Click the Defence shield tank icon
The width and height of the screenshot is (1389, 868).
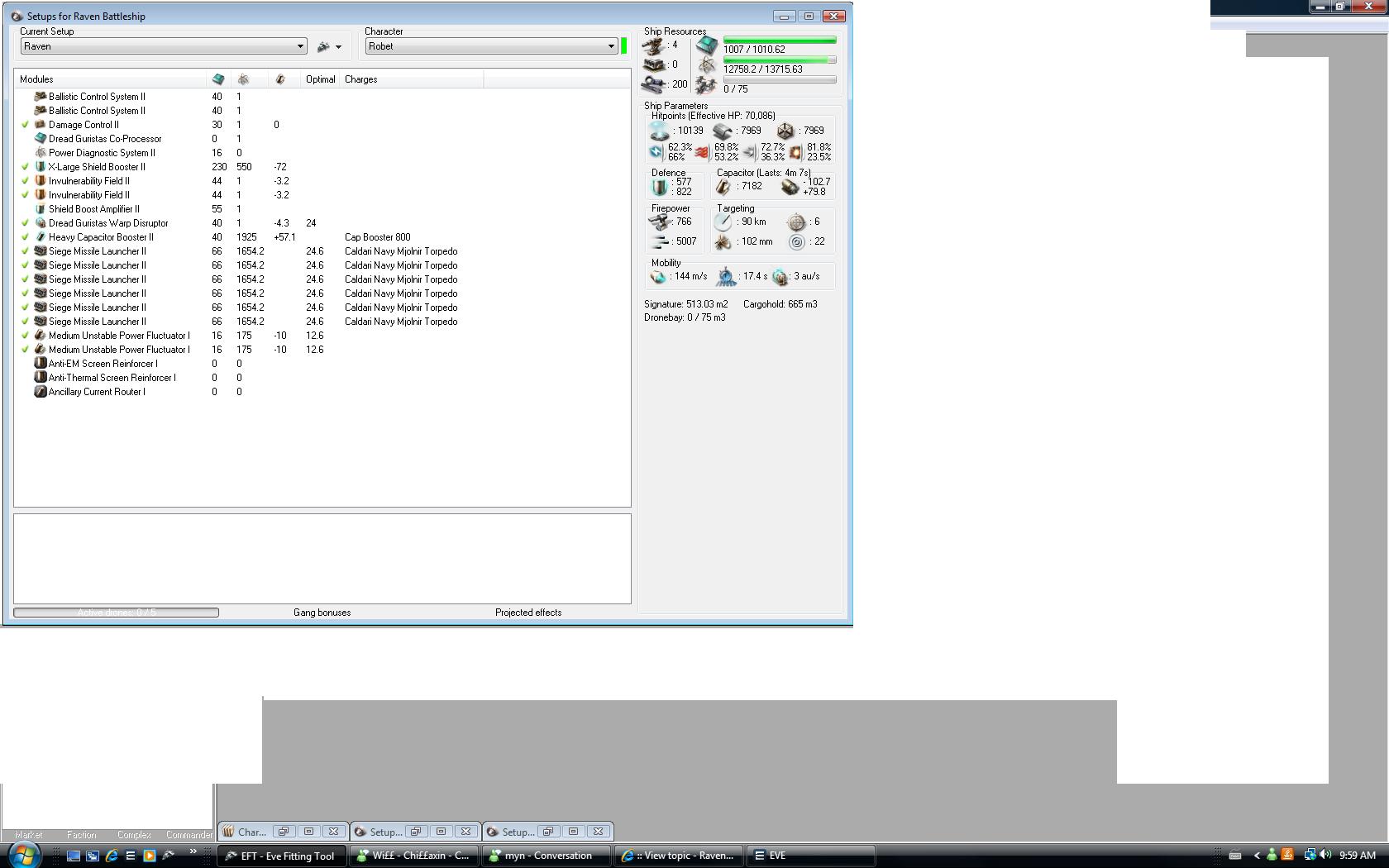click(x=660, y=187)
